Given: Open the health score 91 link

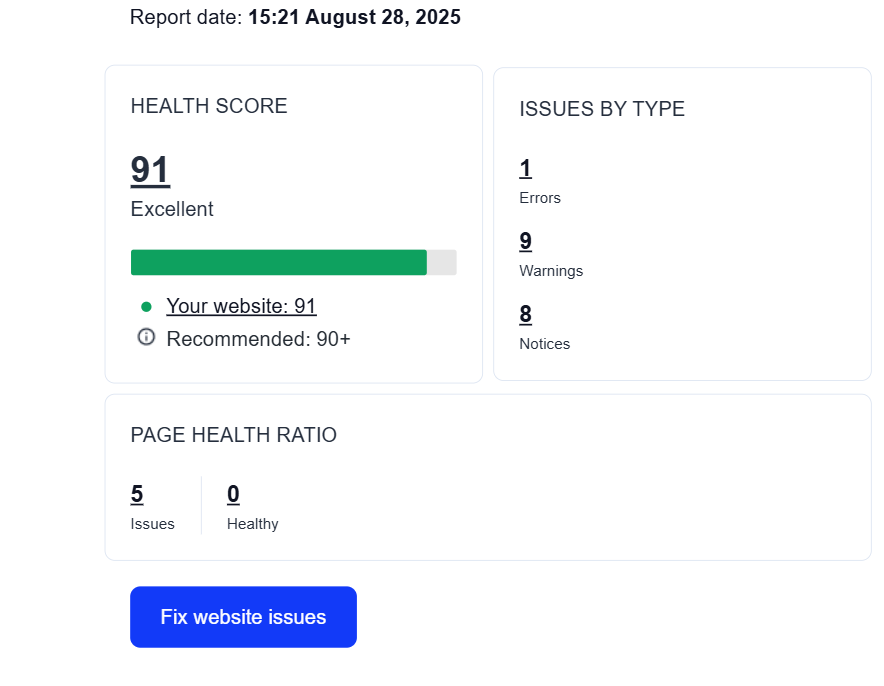Looking at the screenshot, I should click(150, 170).
